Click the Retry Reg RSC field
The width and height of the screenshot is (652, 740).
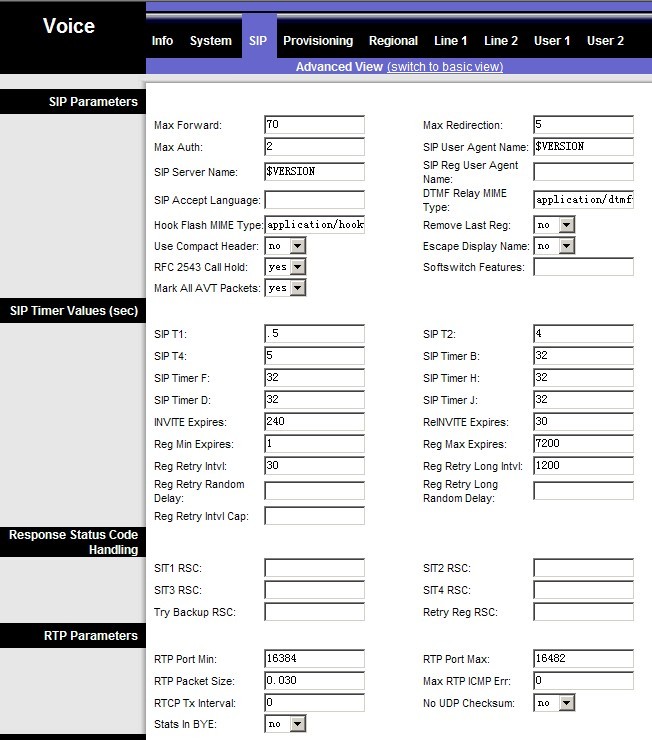pyautogui.click(x=584, y=612)
